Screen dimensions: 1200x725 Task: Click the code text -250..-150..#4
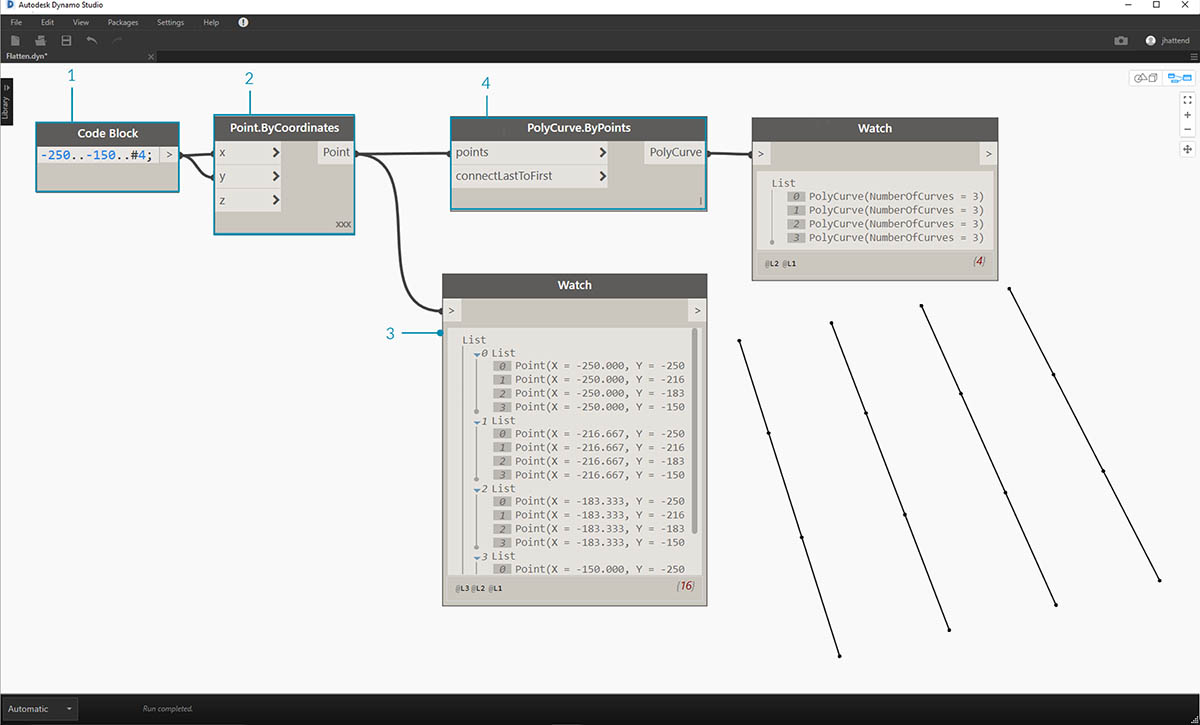point(97,155)
